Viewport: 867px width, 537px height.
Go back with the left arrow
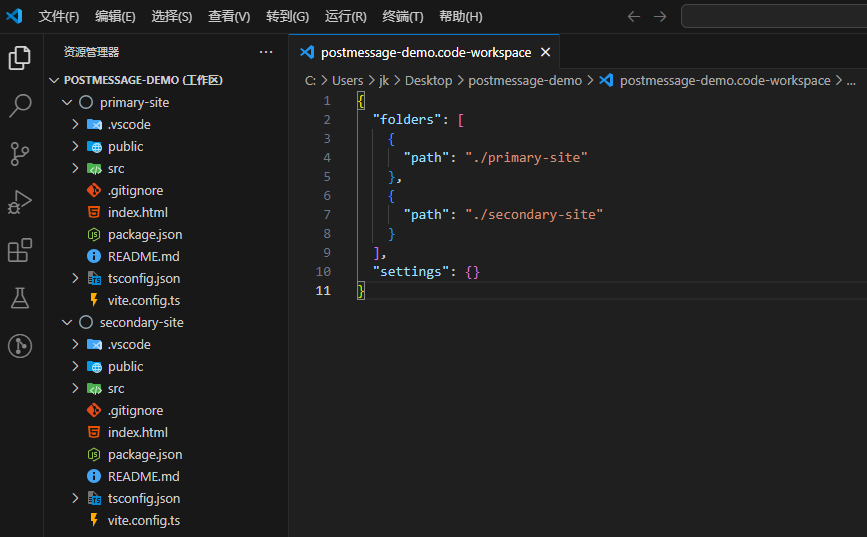[634, 17]
